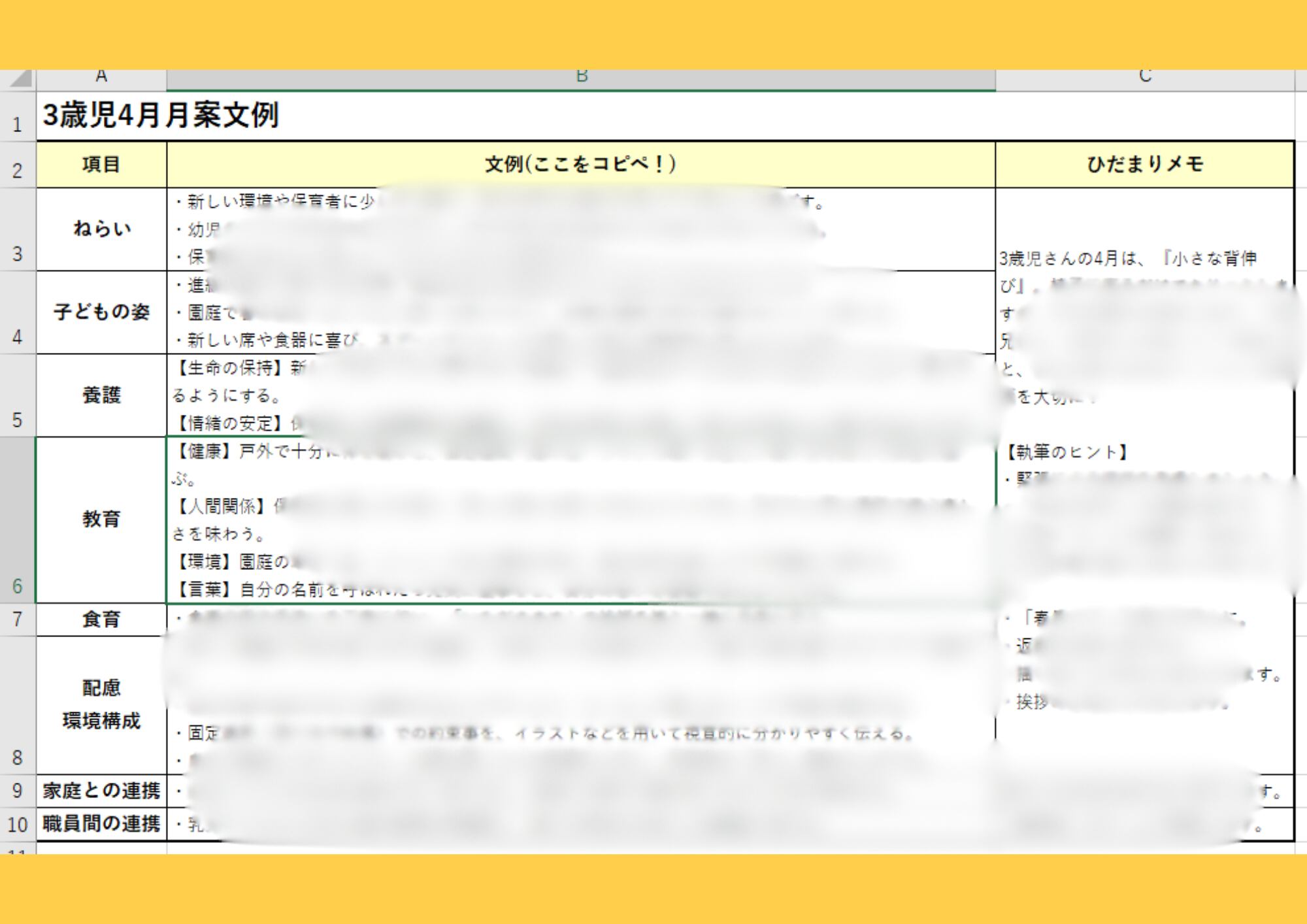Select the ねらい cell
The image size is (1307, 924).
coord(101,229)
